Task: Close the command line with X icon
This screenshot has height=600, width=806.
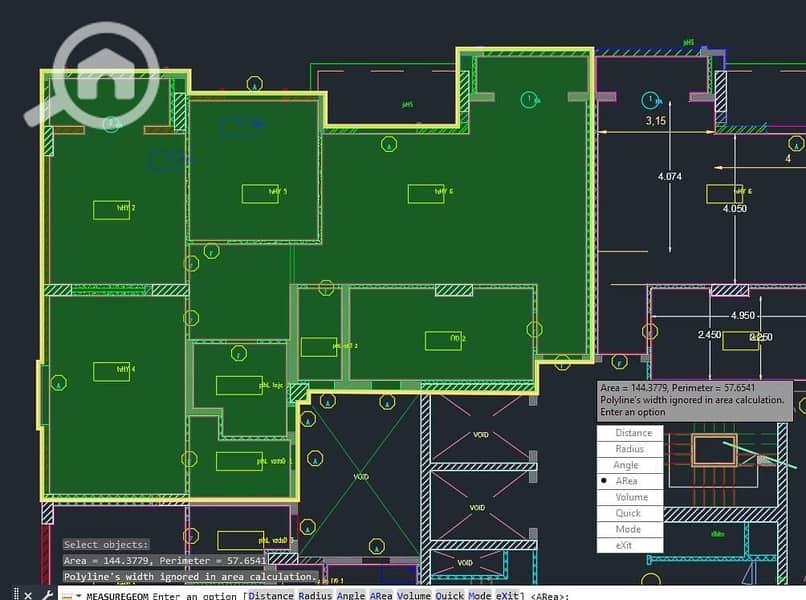Action: 28,595
